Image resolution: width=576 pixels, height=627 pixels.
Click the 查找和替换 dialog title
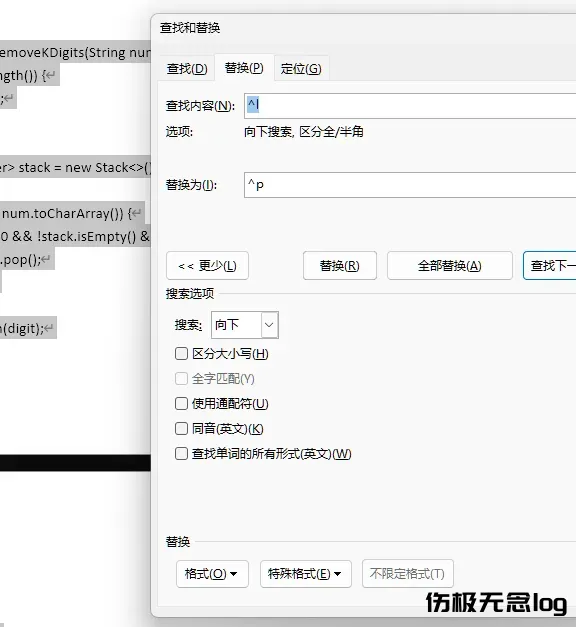[x=190, y=28]
